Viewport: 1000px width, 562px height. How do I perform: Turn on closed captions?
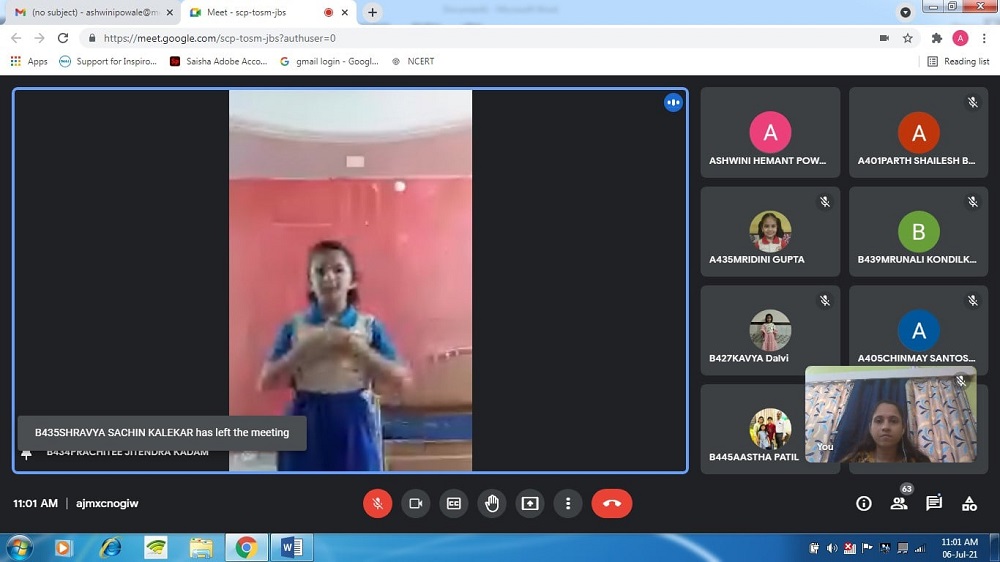coord(453,503)
